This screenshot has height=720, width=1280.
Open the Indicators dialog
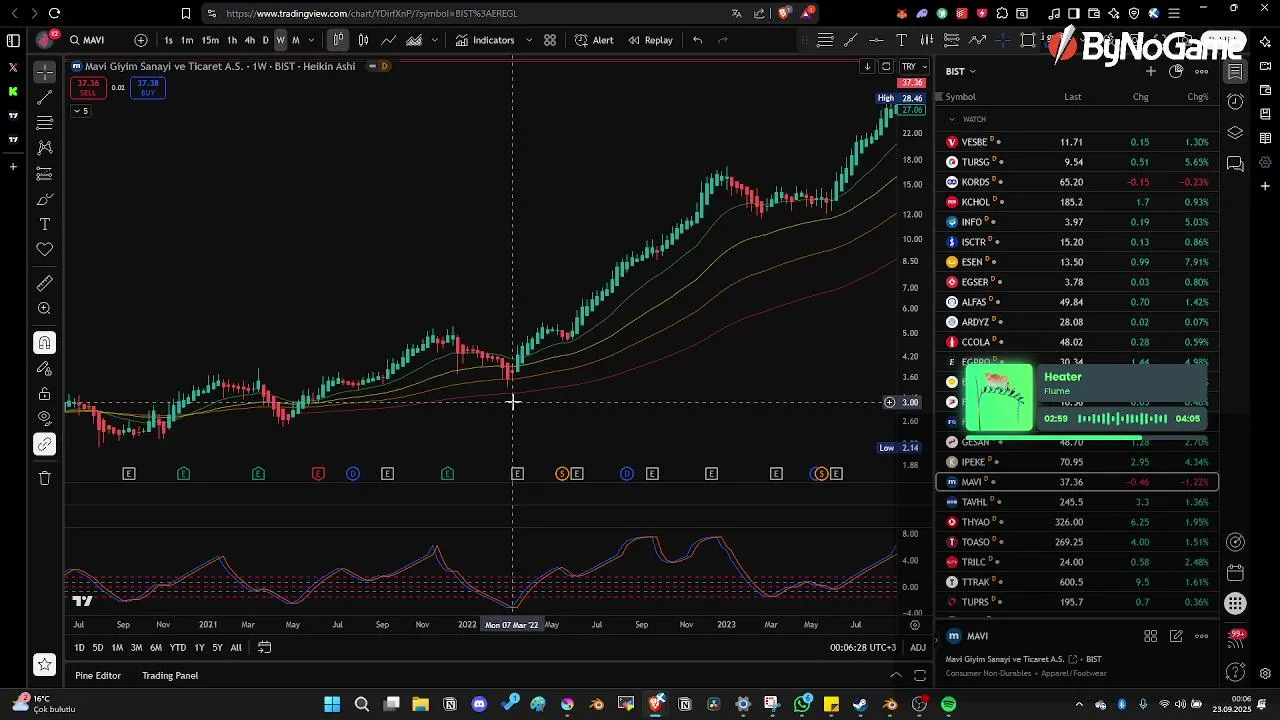pyautogui.click(x=485, y=40)
